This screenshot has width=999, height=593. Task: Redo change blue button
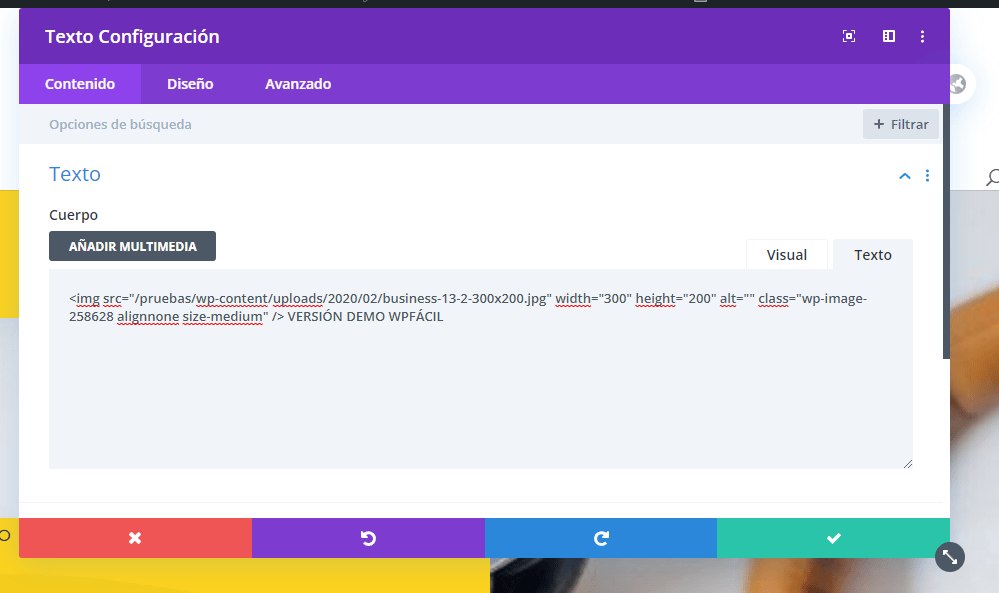[601, 538]
